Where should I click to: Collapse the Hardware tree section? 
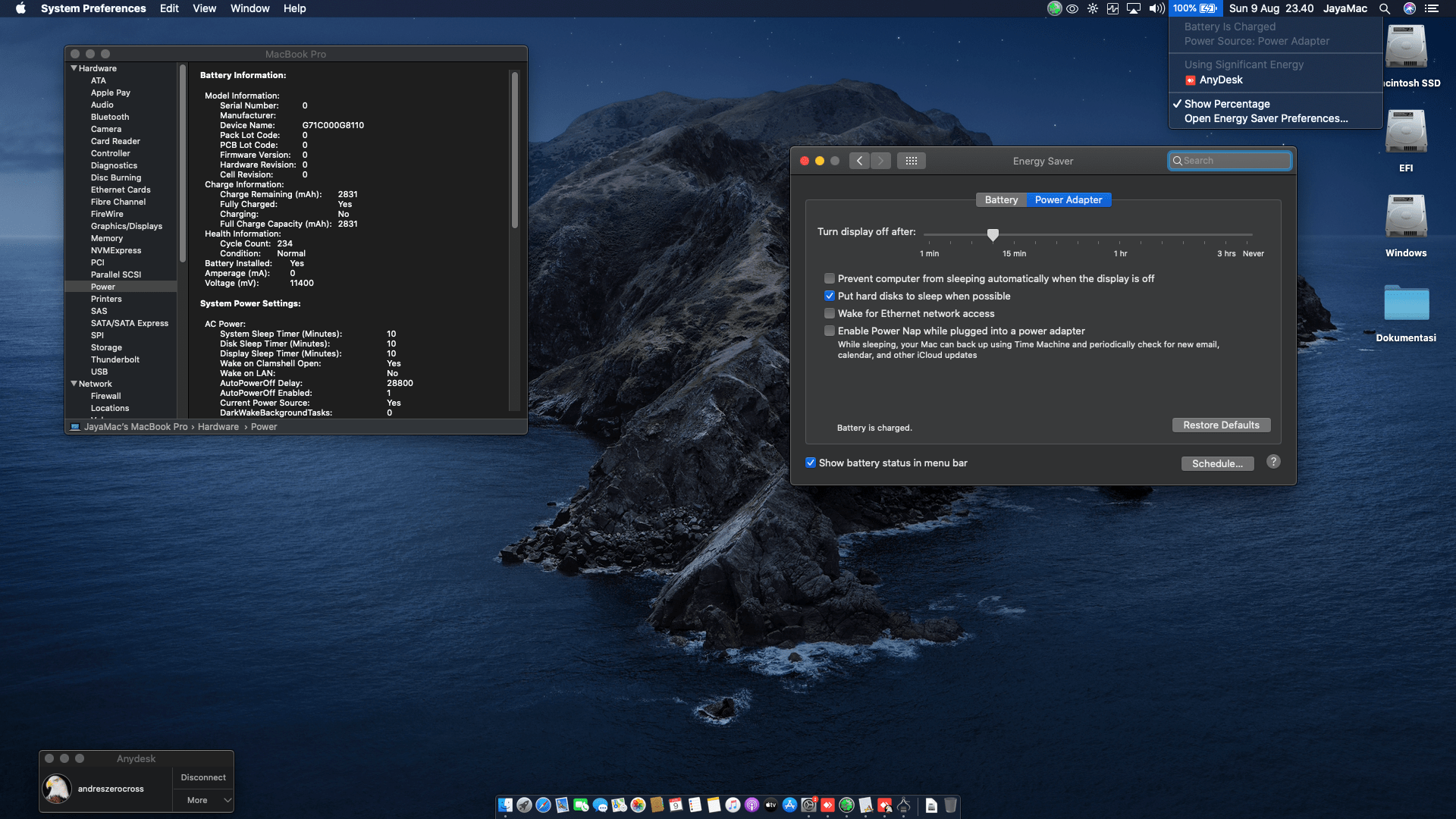(x=74, y=68)
